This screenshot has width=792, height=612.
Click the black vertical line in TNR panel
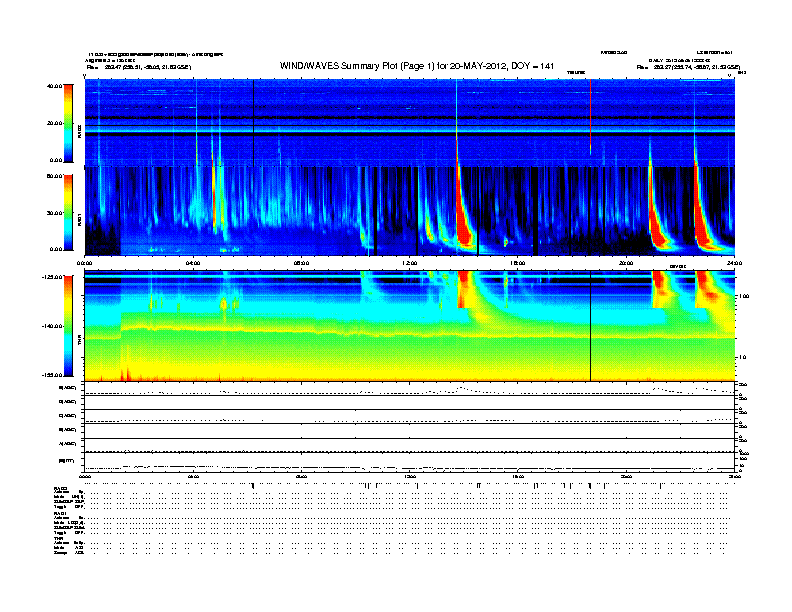click(590, 326)
